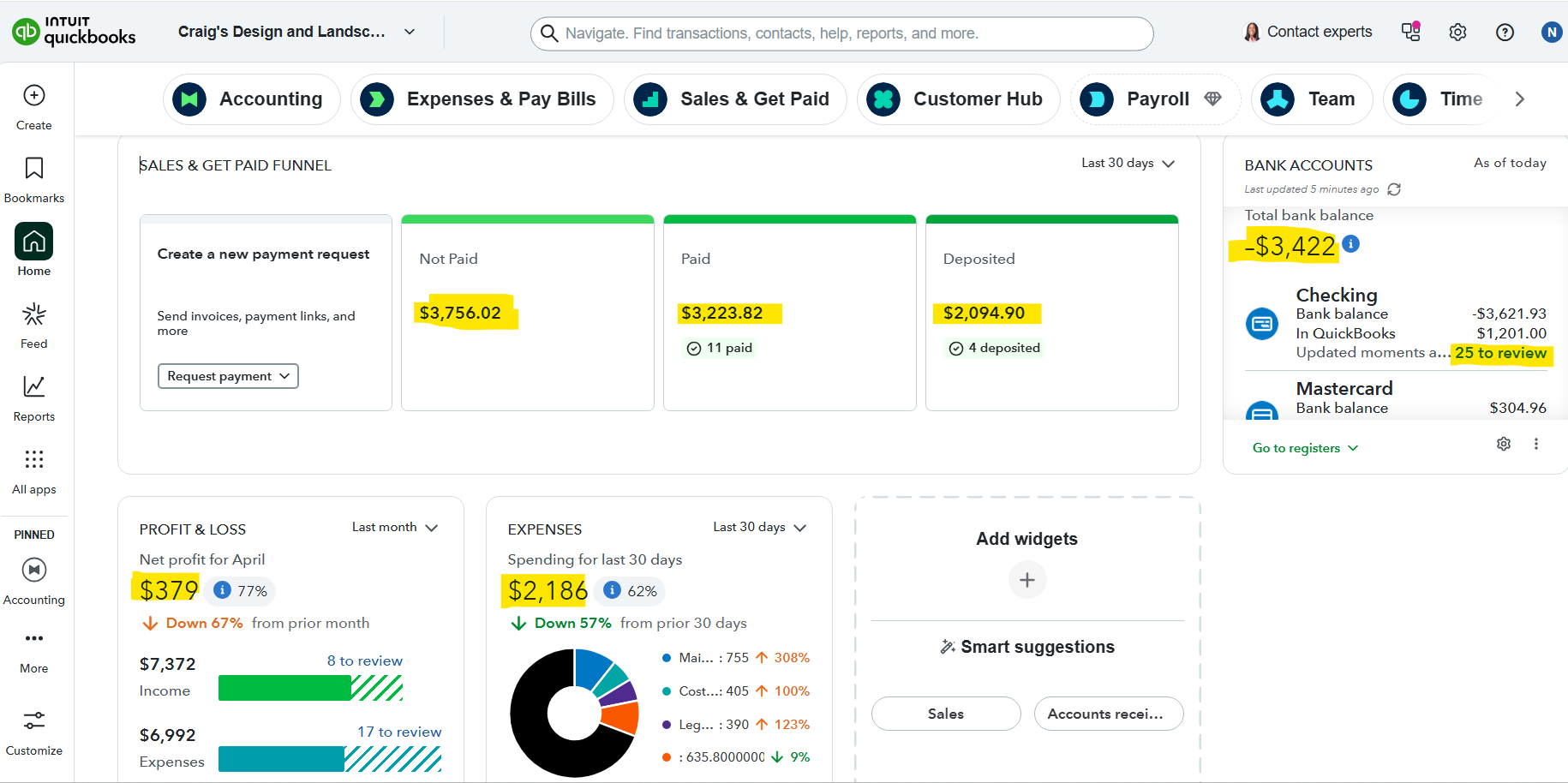The height and width of the screenshot is (783, 1568).
Task: Click the $379 net profit value
Action: 169,590
